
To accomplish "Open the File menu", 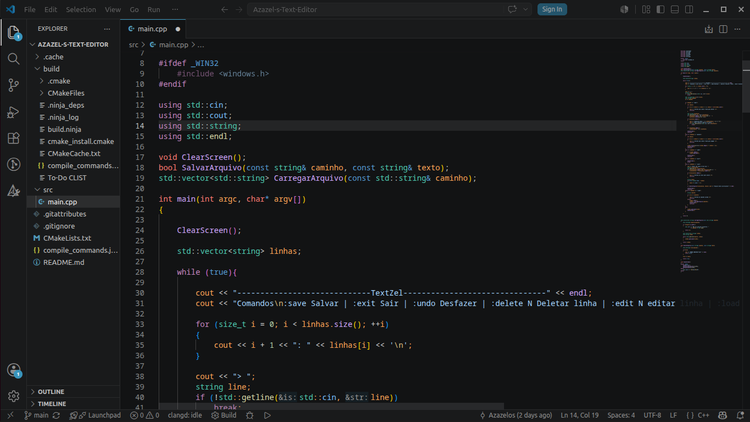I will pyautogui.click(x=30, y=9).
